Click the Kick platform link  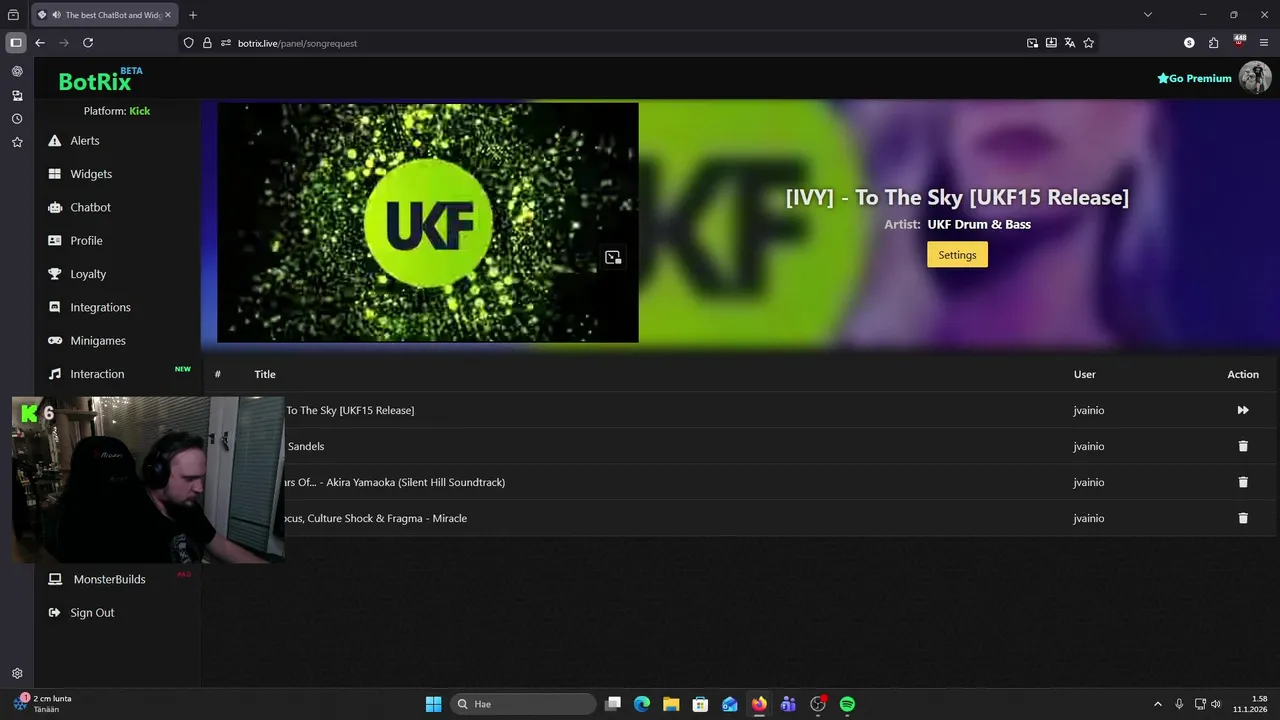tap(140, 111)
